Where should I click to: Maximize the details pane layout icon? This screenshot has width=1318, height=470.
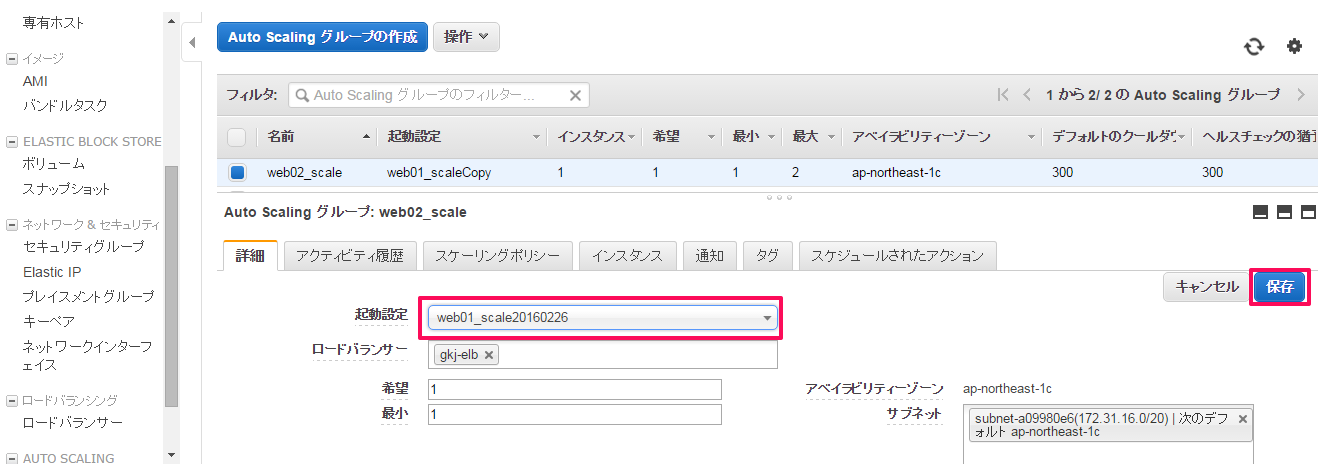(1308, 212)
